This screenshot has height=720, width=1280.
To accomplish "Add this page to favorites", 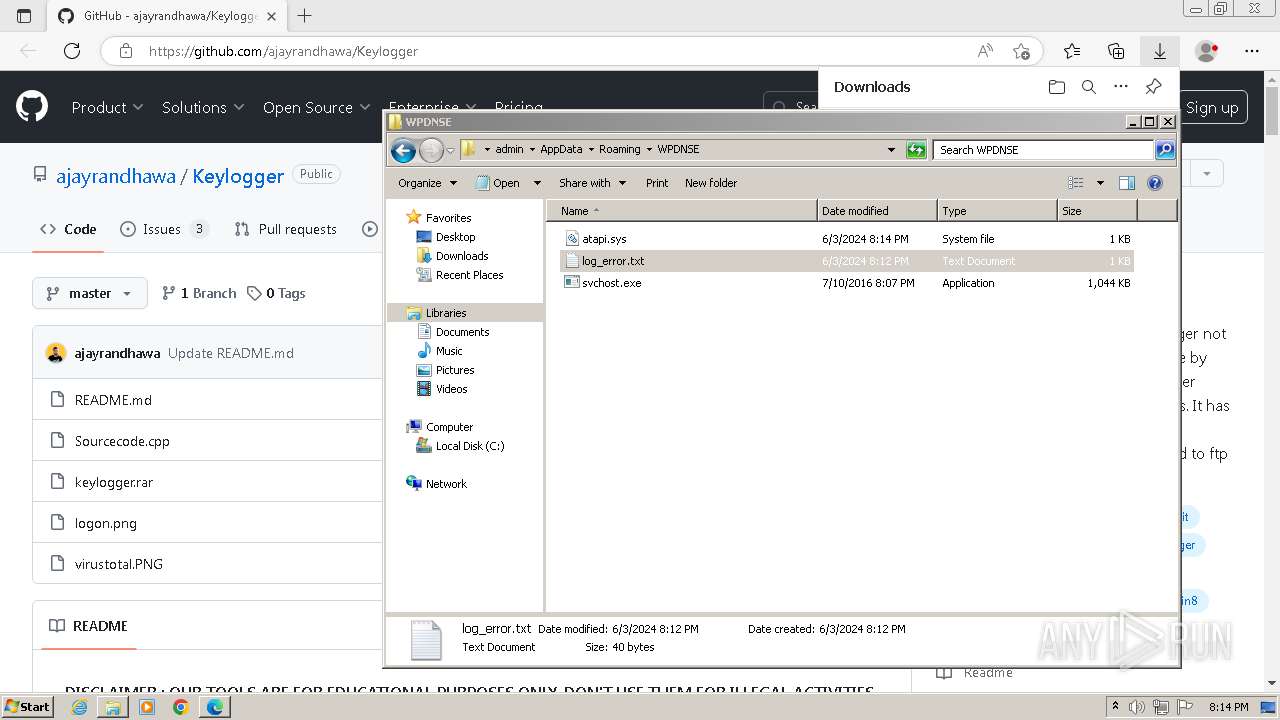I will (1021, 51).
